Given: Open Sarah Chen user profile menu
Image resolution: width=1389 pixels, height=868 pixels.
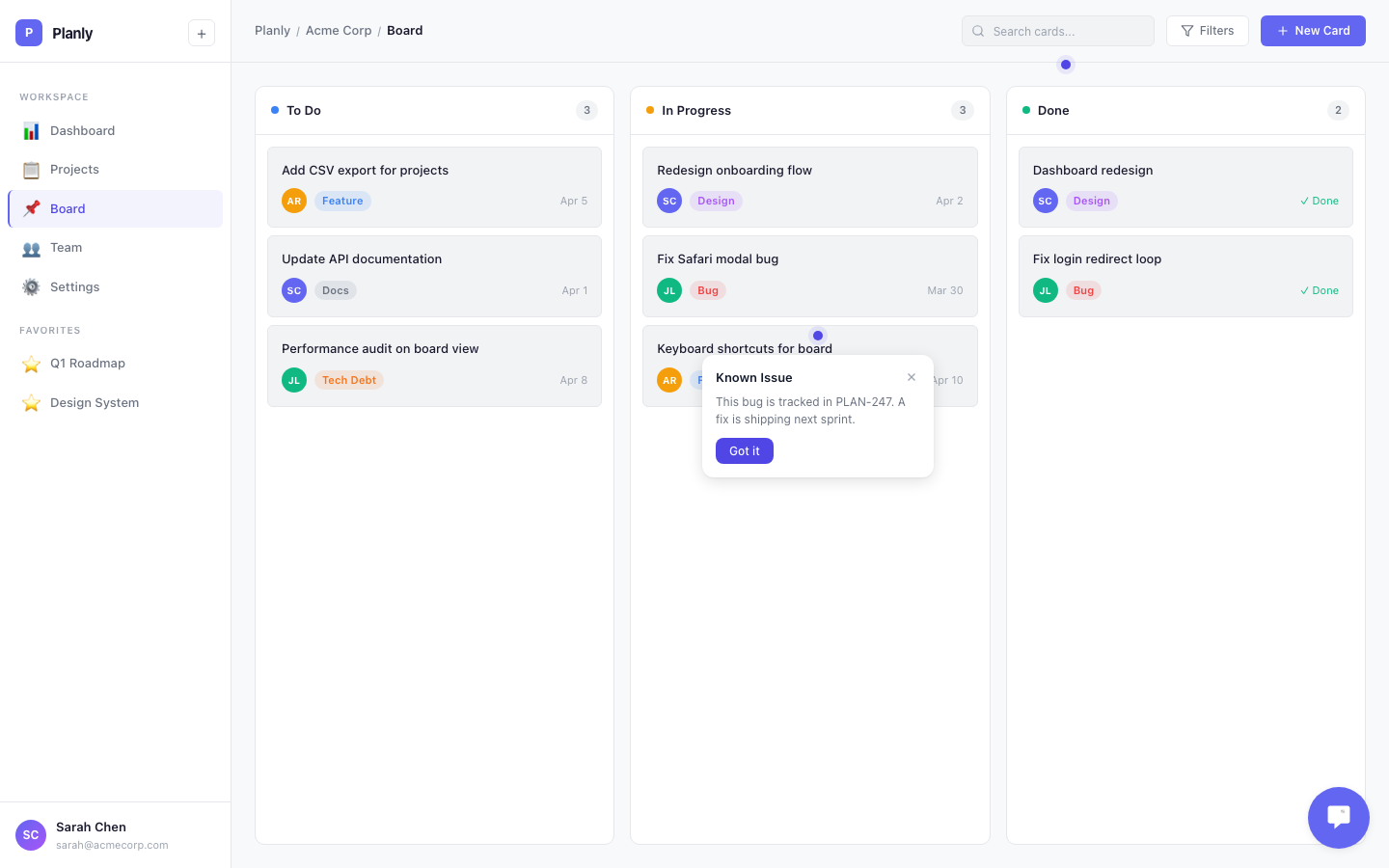Looking at the screenshot, I should [x=92, y=835].
